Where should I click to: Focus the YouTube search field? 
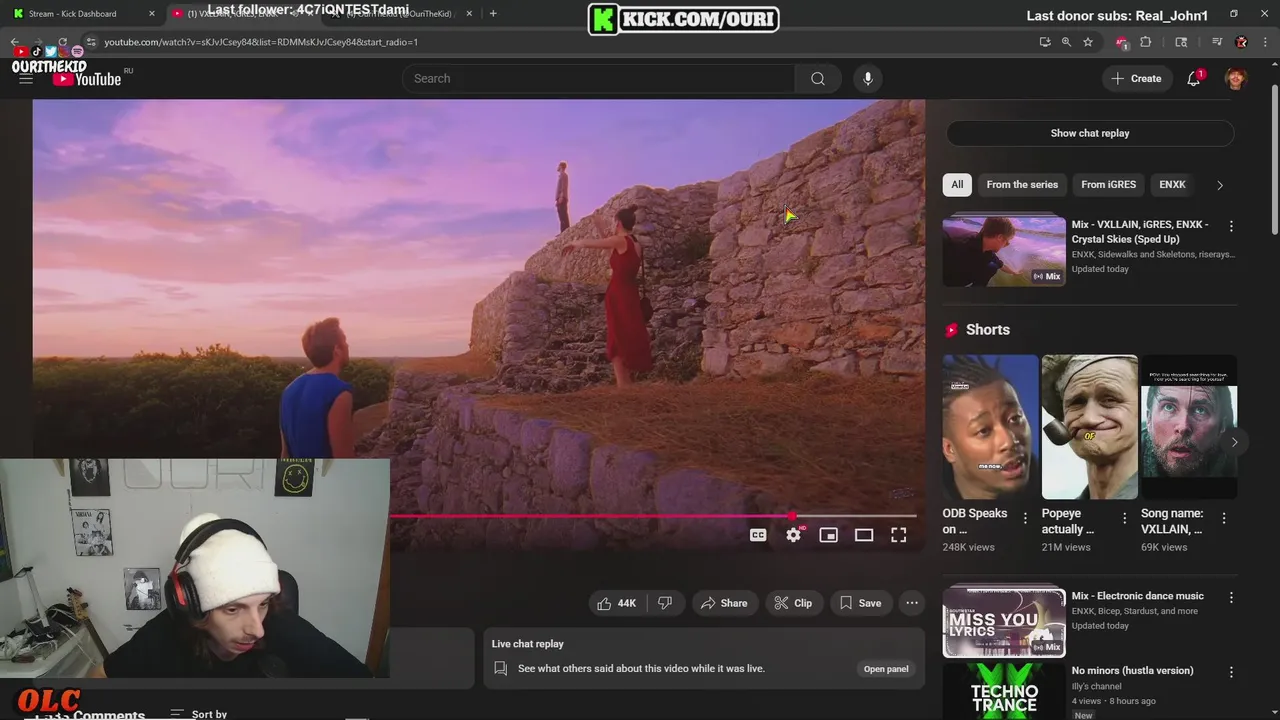coord(598,79)
